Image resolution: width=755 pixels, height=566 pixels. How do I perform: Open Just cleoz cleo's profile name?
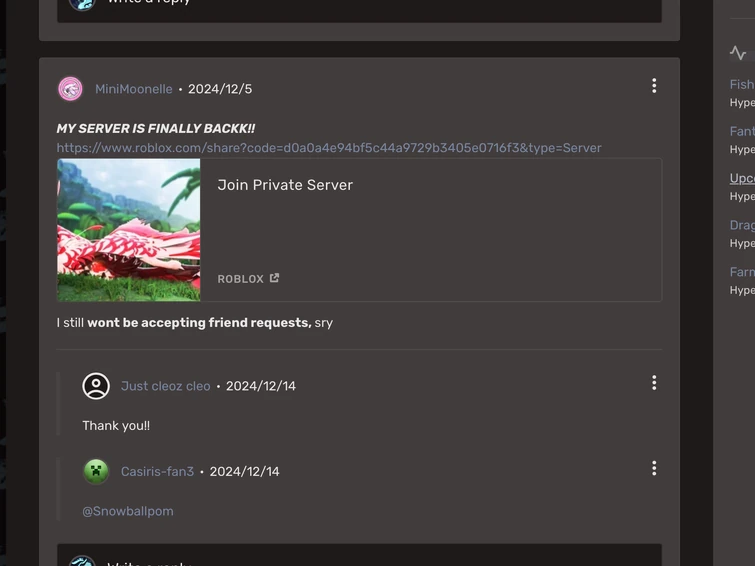pos(165,386)
